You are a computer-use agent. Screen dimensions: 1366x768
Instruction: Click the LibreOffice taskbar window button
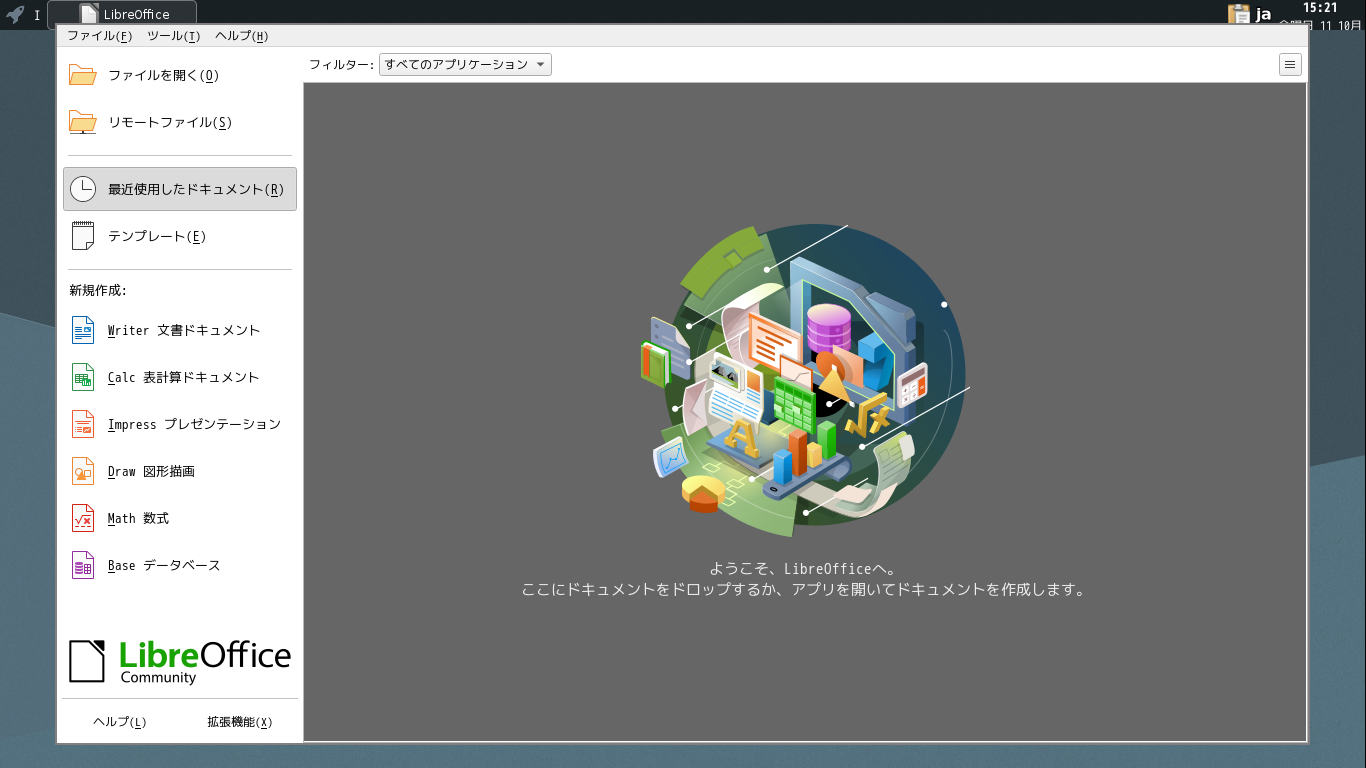[122, 14]
